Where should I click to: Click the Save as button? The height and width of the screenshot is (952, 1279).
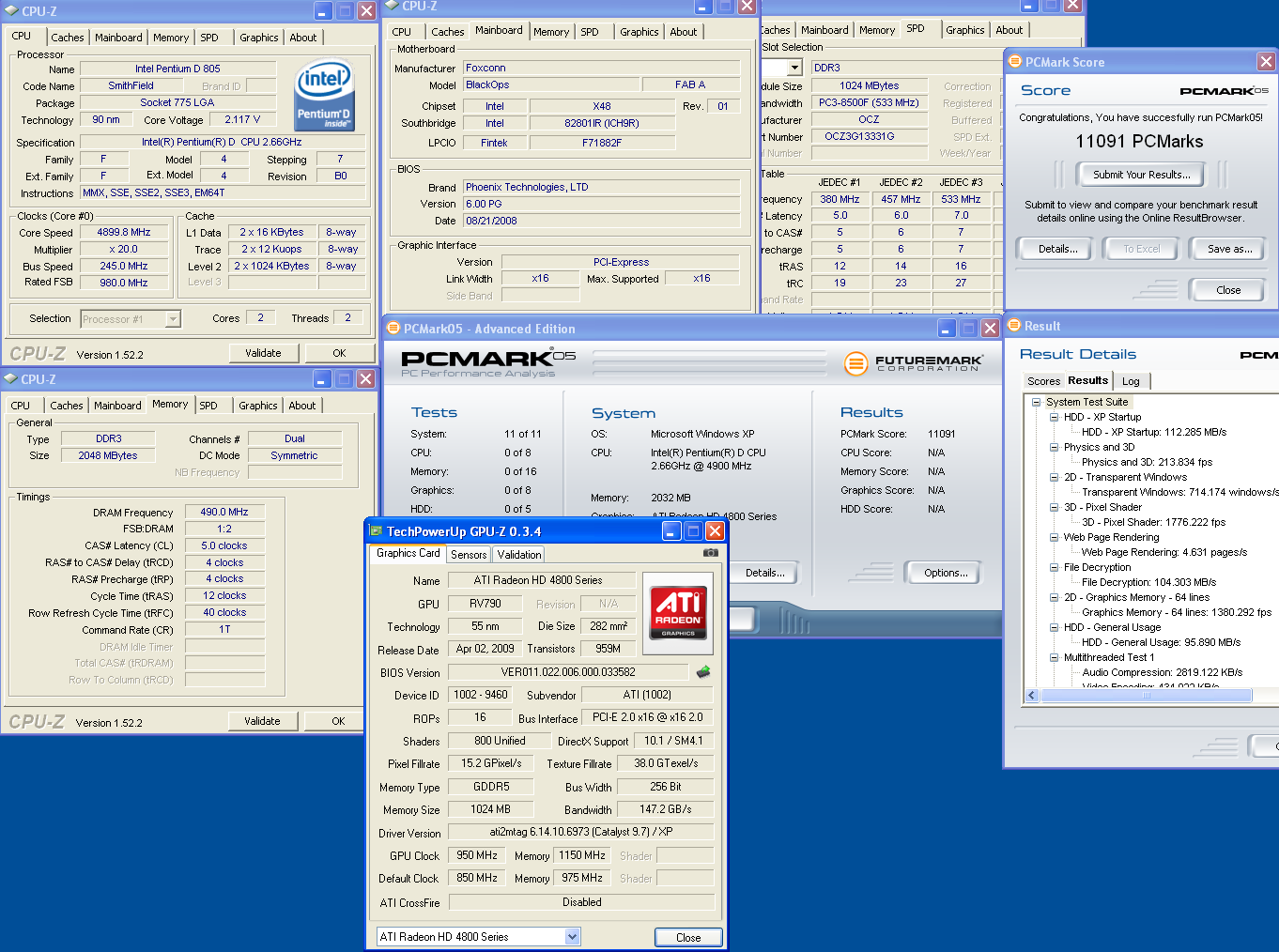click(x=1229, y=249)
